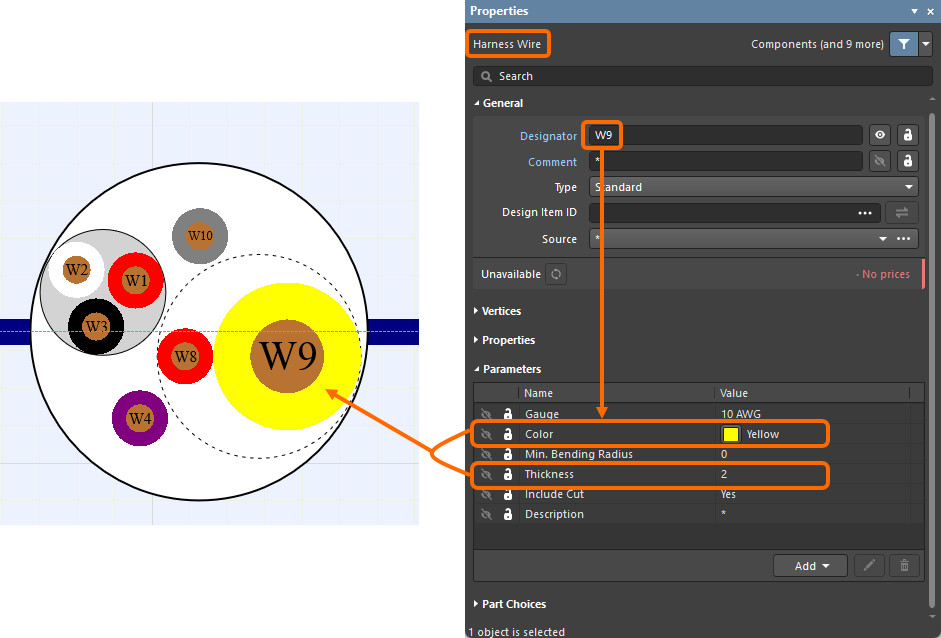Toggle visibility of the Color parameter

(x=487, y=434)
